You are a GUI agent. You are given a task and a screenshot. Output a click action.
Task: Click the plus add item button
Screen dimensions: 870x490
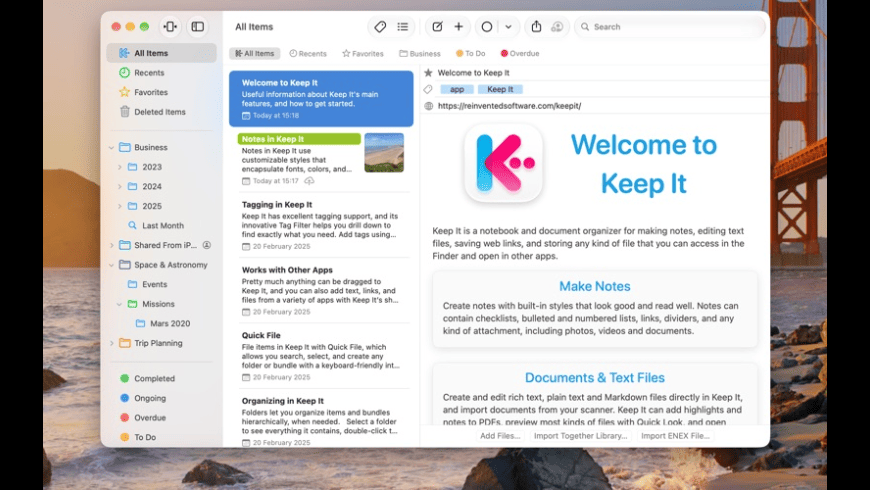coord(459,27)
